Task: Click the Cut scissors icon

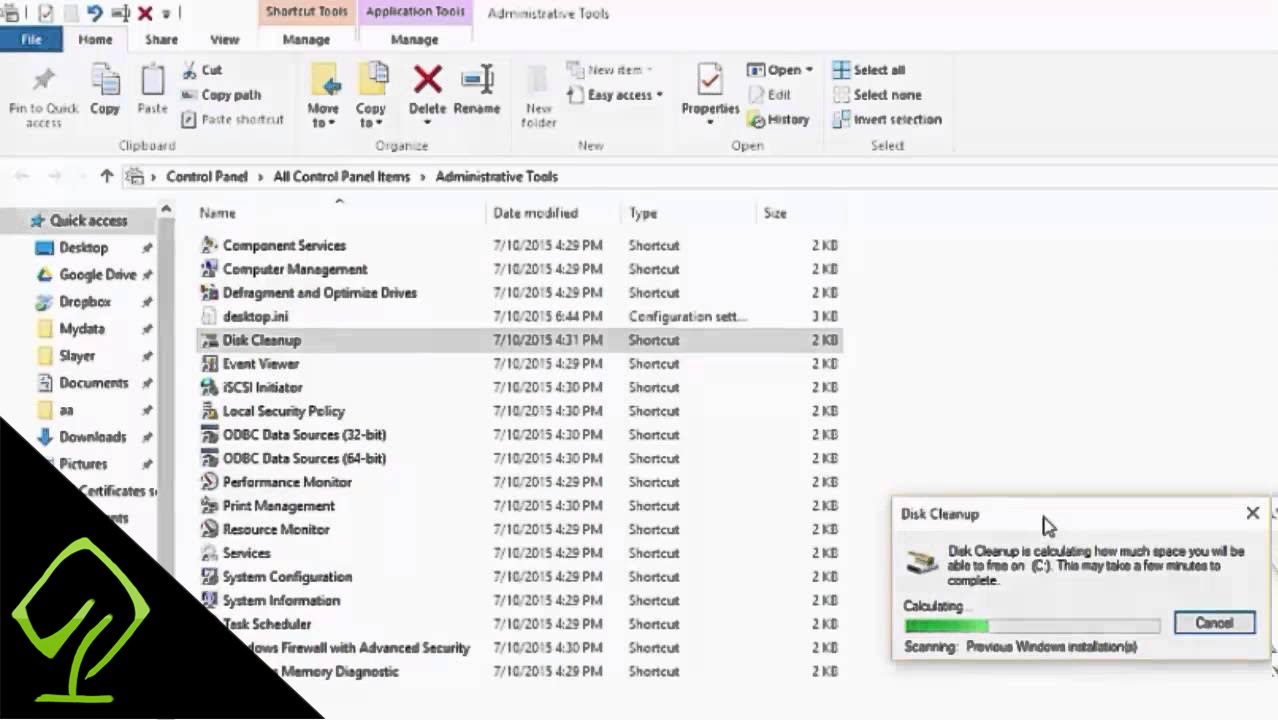Action: (x=189, y=70)
